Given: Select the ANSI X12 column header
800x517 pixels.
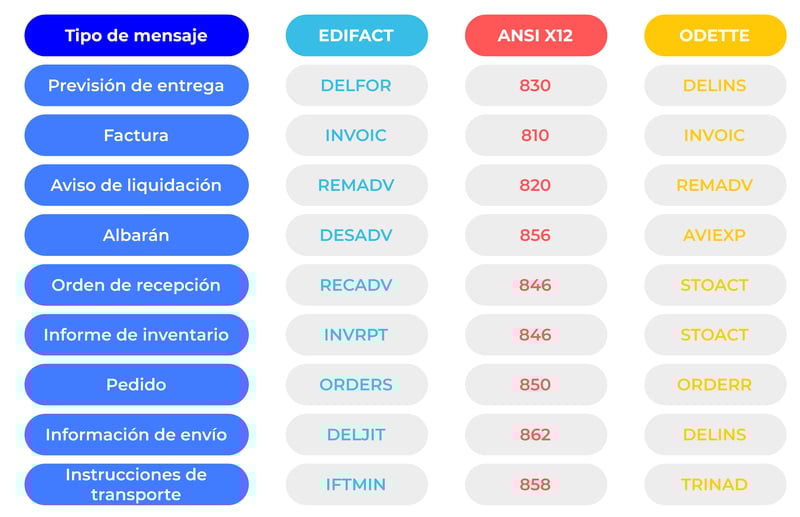Looking at the screenshot, I should pos(536,35).
